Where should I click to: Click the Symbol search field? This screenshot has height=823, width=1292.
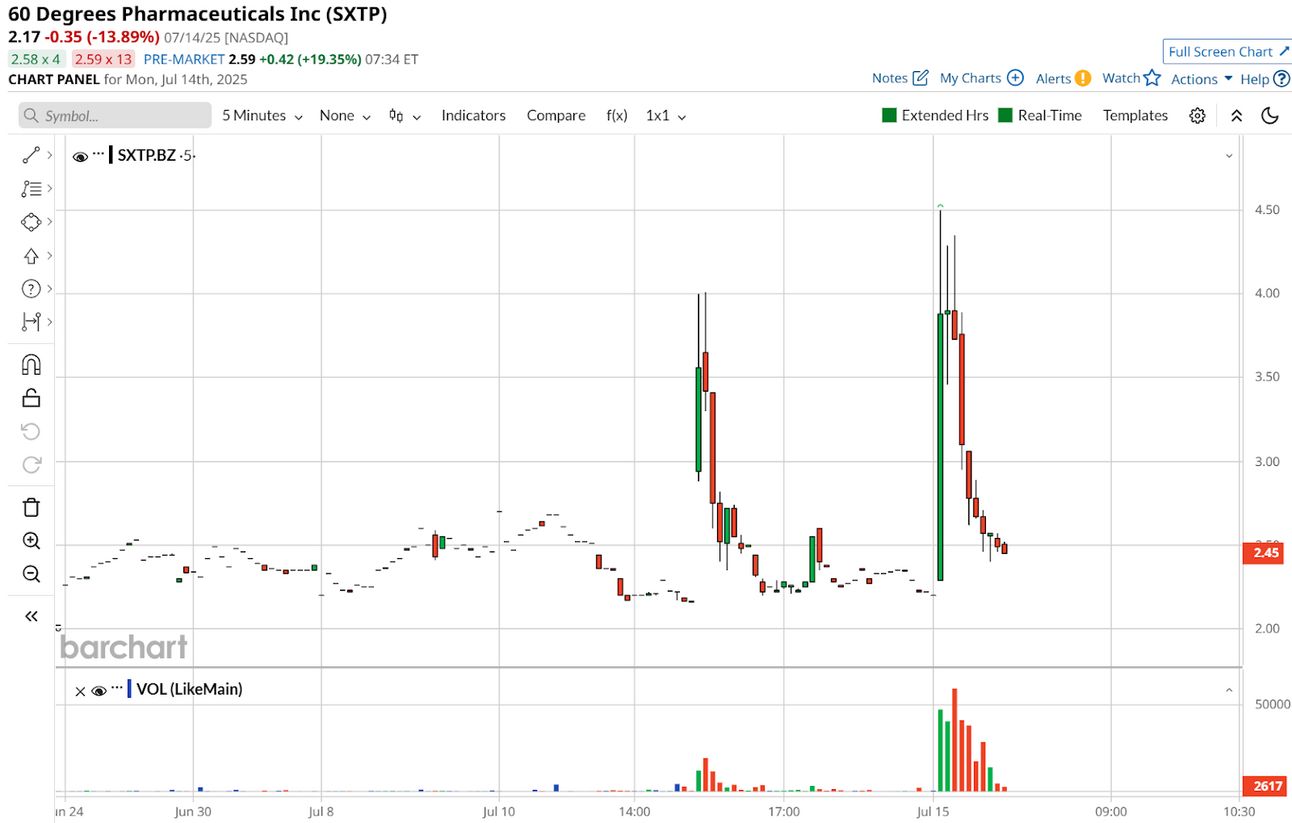tap(115, 116)
